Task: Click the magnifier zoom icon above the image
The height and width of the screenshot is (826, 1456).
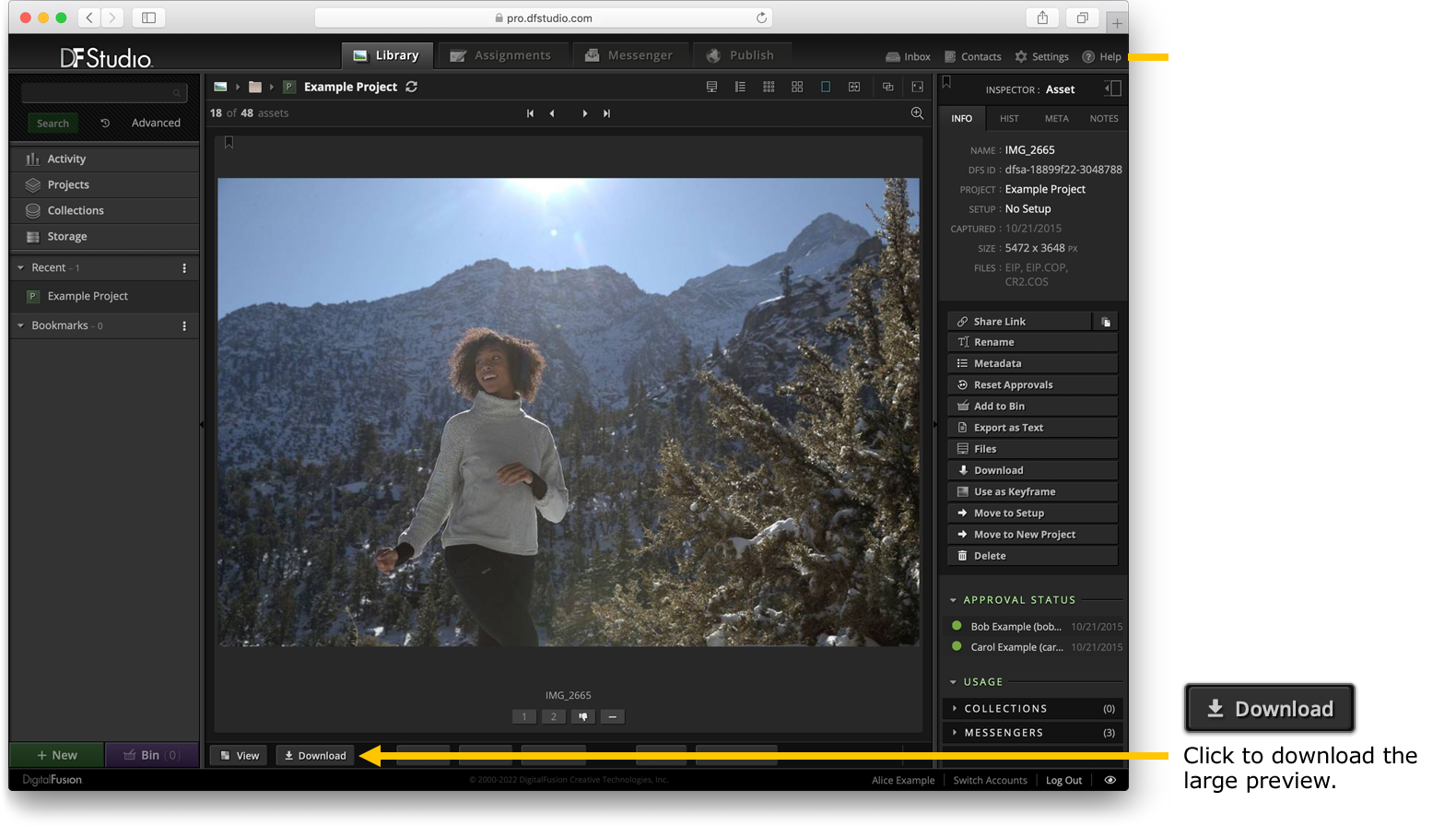Action: pyautogui.click(x=917, y=113)
